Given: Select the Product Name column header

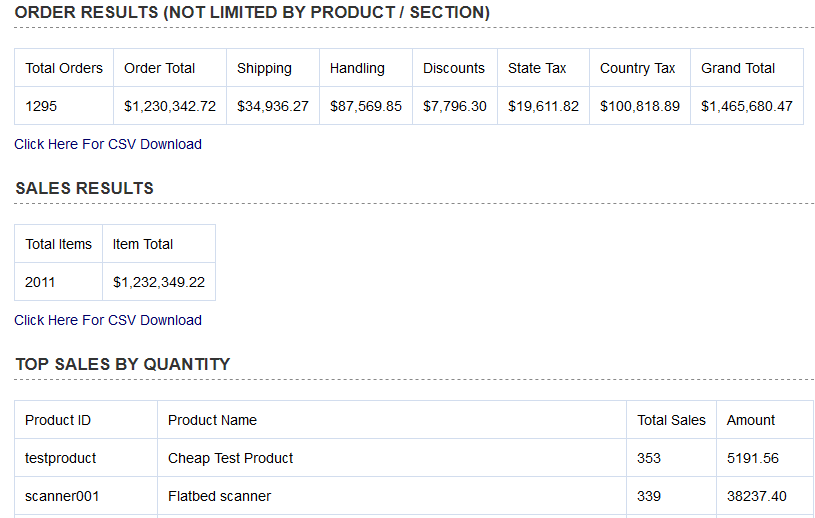Looking at the screenshot, I should coord(212,420).
